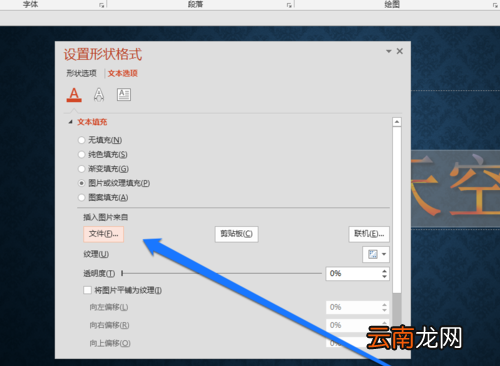Open the Text Effects icon tab
Image resolution: width=500 pixels, height=366 pixels.
pyautogui.click(x=99, y=95)
